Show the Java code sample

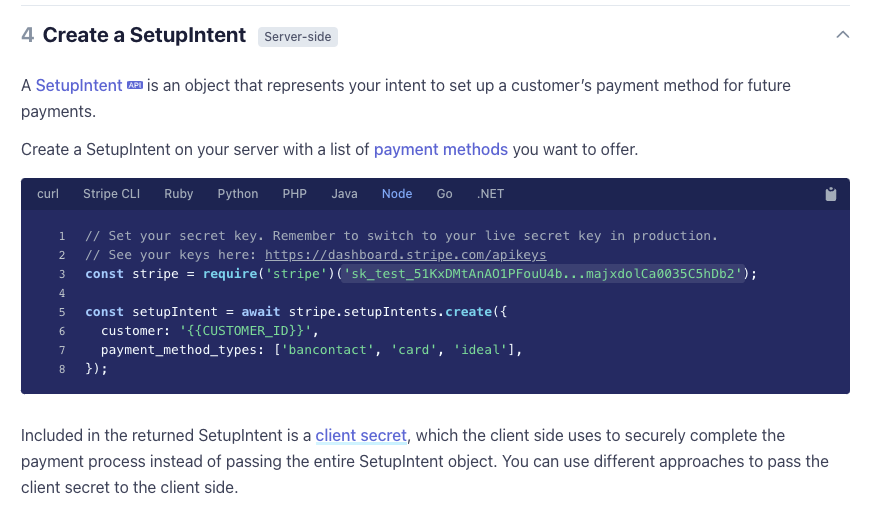click(344, 194)
